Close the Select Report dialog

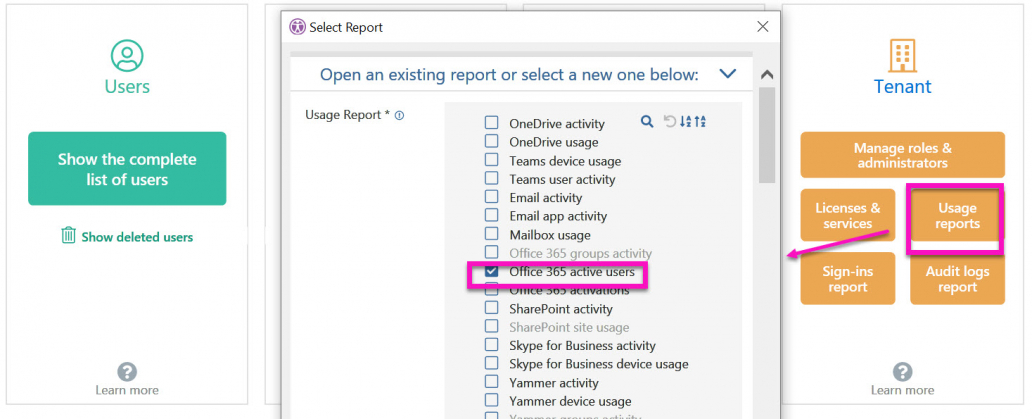(x=763, y=26)
